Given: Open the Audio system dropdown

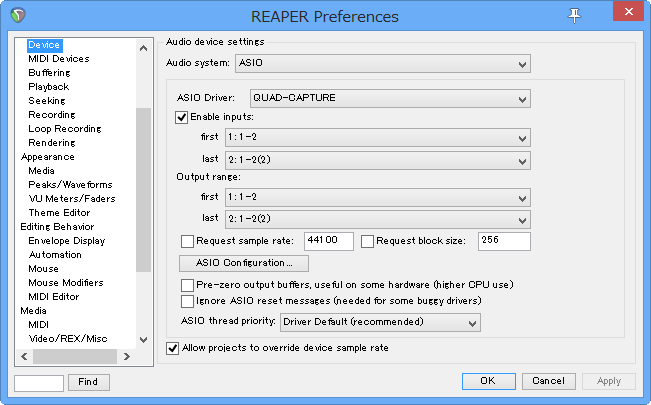Looking at the screenshot, I should 382,64.
